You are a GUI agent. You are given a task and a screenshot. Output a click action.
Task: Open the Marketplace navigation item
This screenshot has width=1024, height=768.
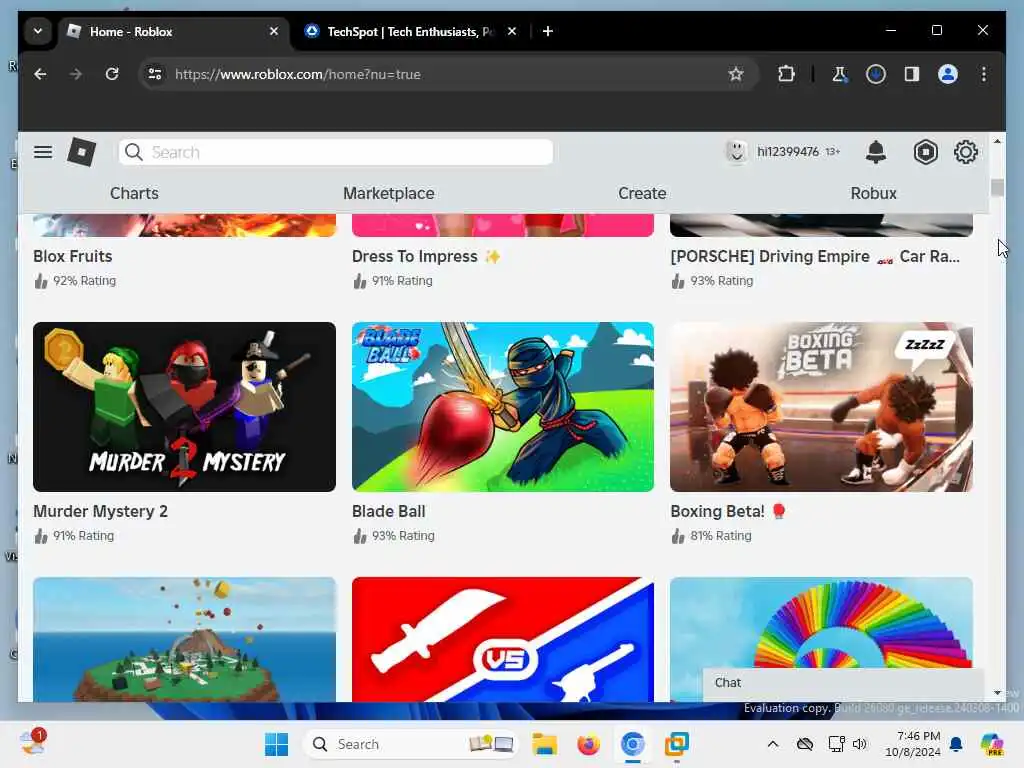coord(389,193)
